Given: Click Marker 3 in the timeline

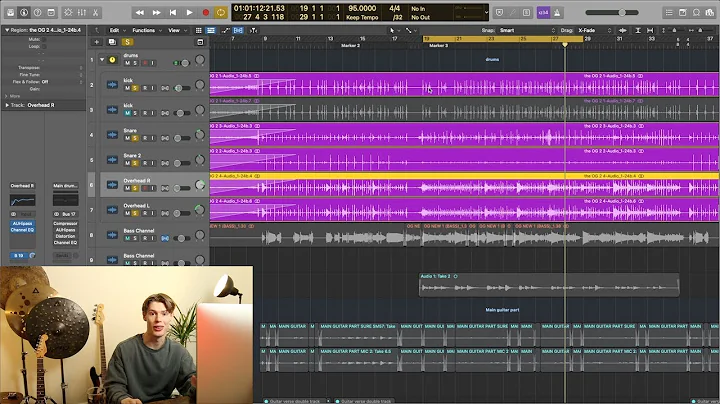Looking at the screenshot, I should [438, 45].
